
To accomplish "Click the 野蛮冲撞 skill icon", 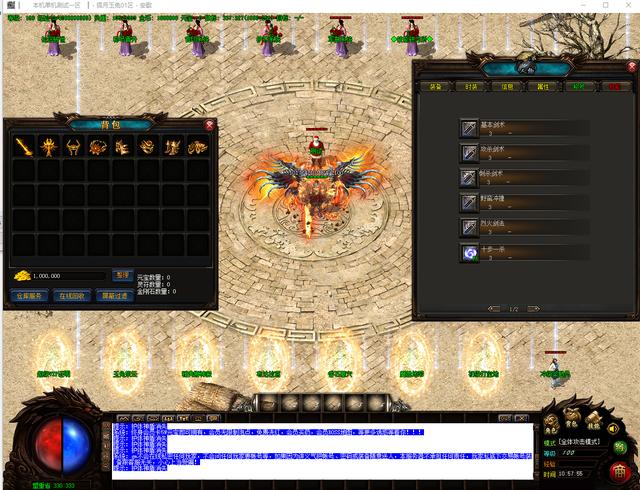I will coord(469,202).
